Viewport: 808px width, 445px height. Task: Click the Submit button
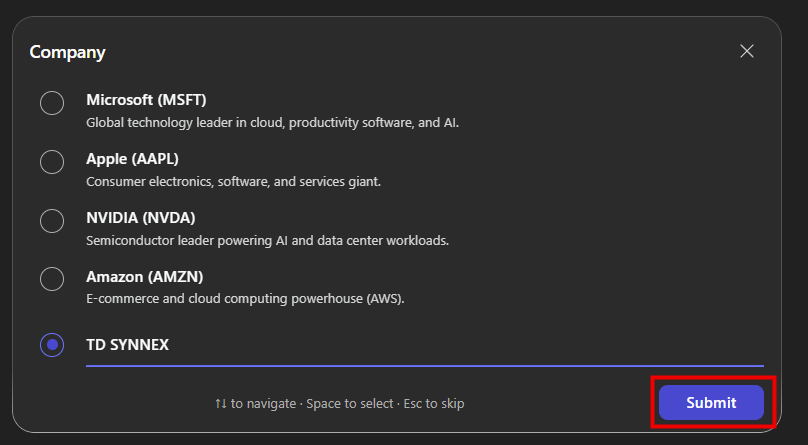pyautogui.click(x=711, y=403)
